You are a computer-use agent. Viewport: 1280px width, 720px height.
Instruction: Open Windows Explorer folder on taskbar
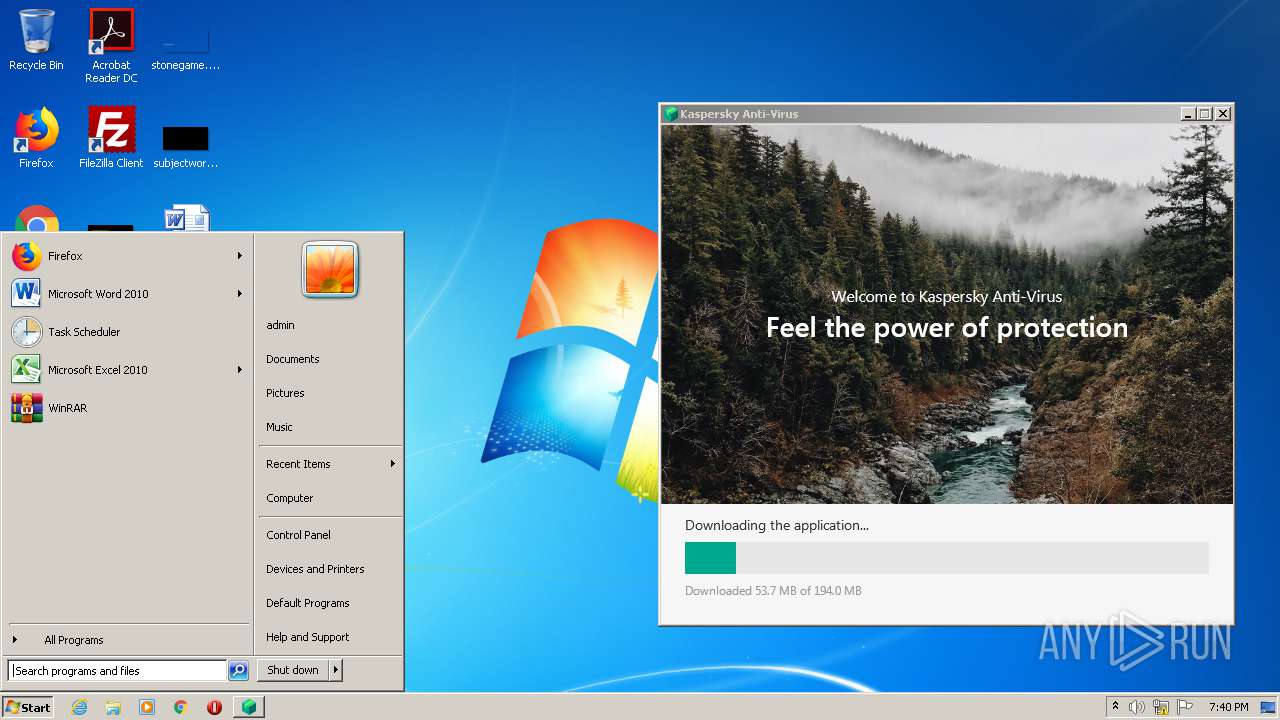click(113, 707)
